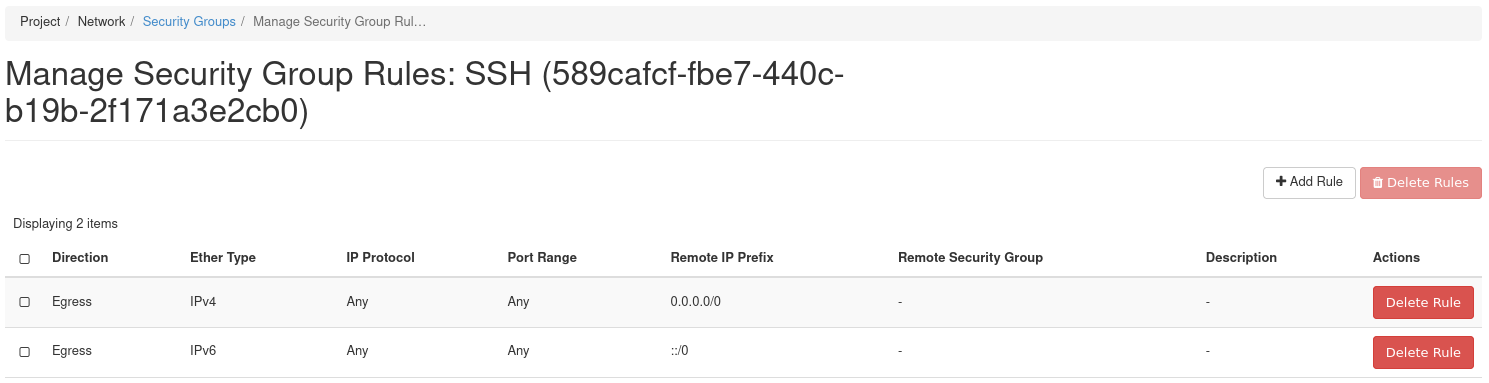Click the Description column header

point(1241,257)
